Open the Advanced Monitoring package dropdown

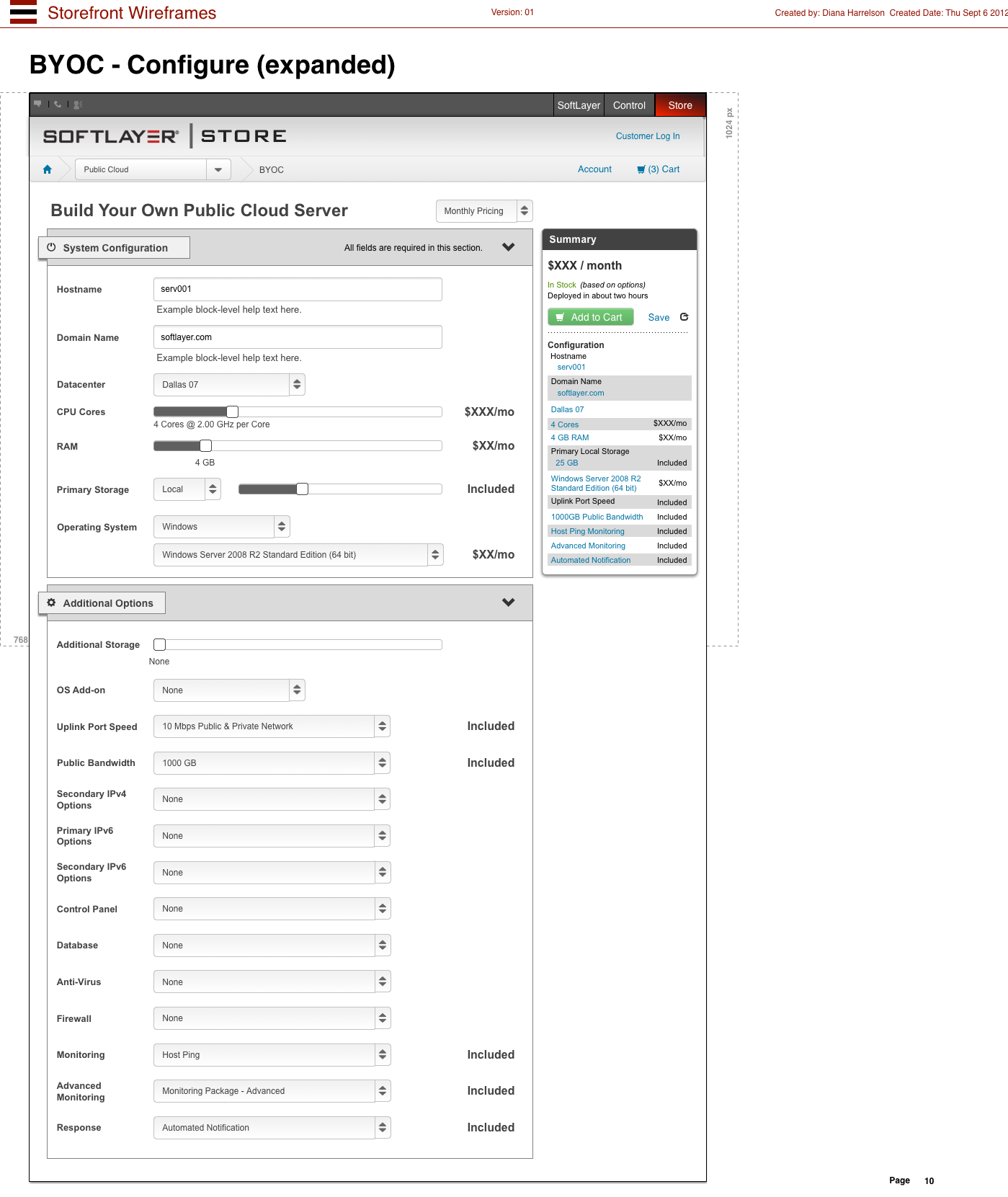coord(272,1091)
